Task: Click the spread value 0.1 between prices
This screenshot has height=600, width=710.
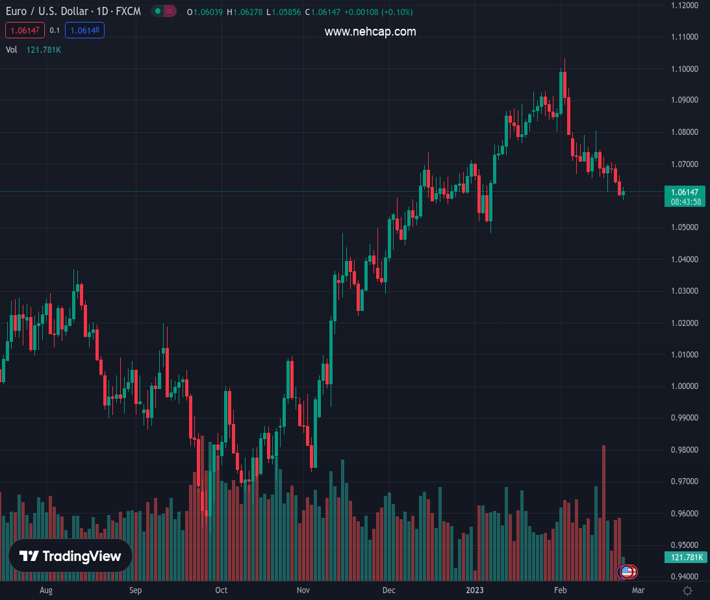Action: 54,31
